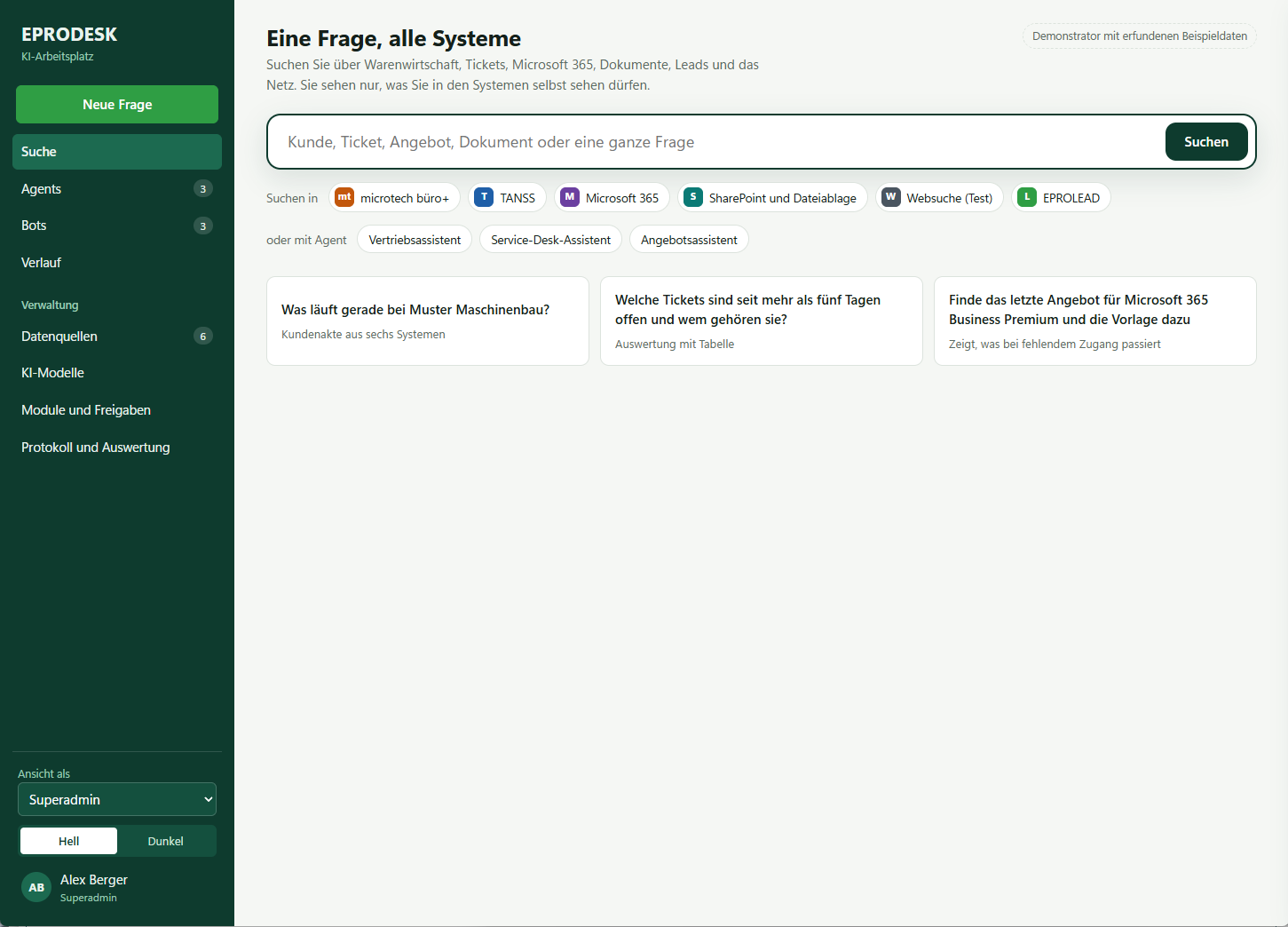The image size is (1288, 927).
Task: Toggle TANSS search source chip
Action: tap(508, 197)
